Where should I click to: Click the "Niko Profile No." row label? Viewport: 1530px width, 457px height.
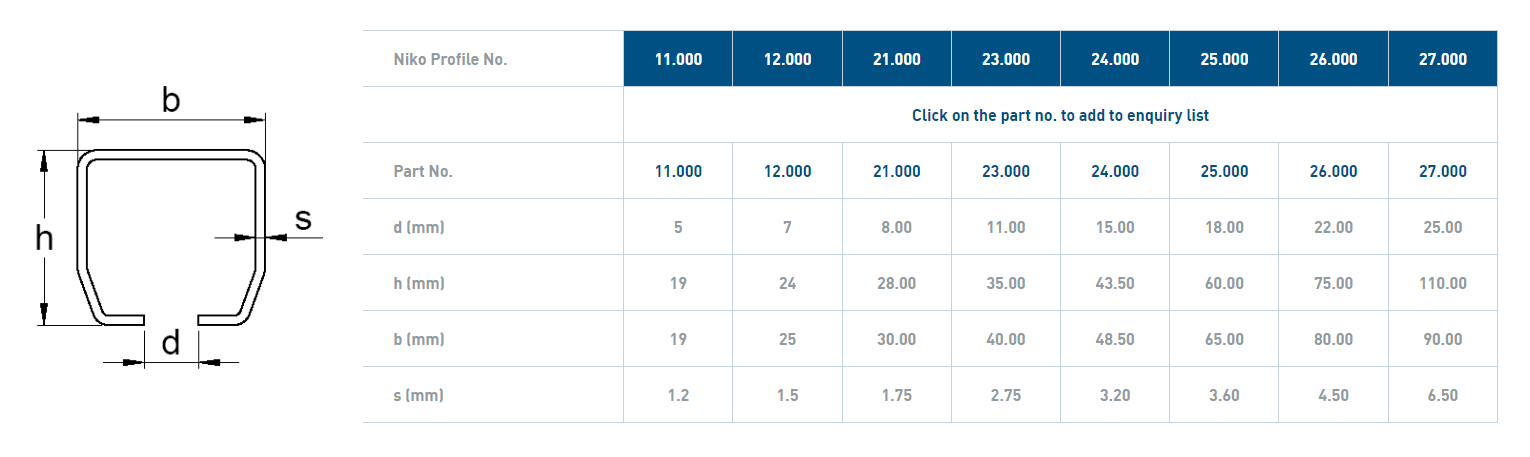coord(450,59)
